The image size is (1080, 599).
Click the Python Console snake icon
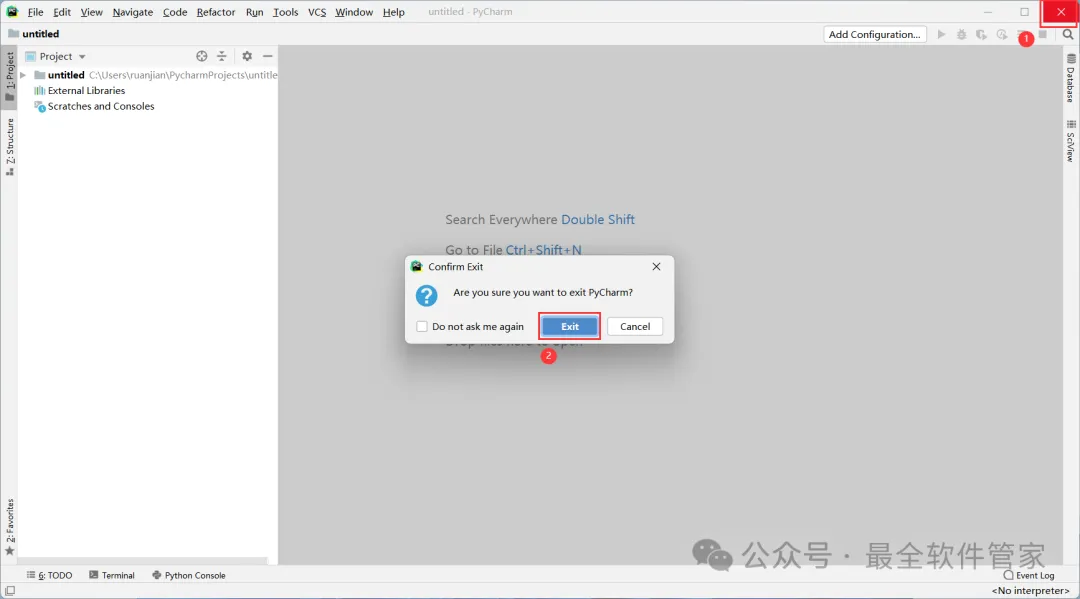click(x=156, y=575)
